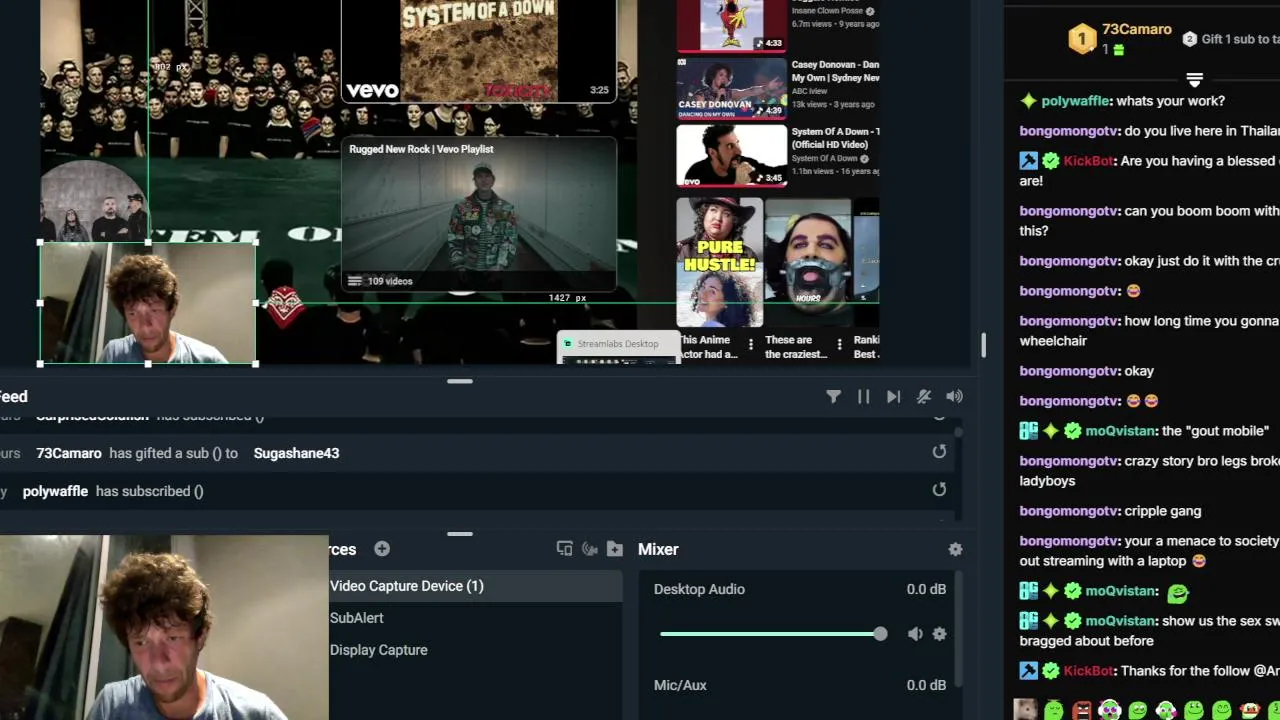Click the System of a Down Vevo end card

[479, 50]
